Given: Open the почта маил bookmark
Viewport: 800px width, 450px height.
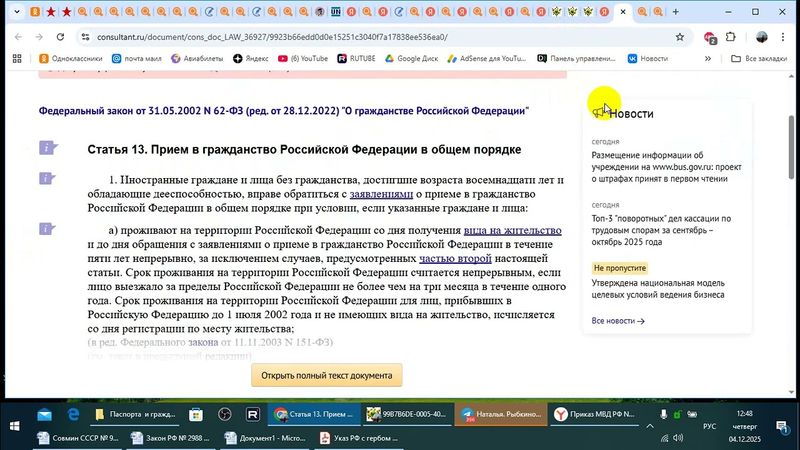Looking at the screenshot, I should [x=137, y=59].
